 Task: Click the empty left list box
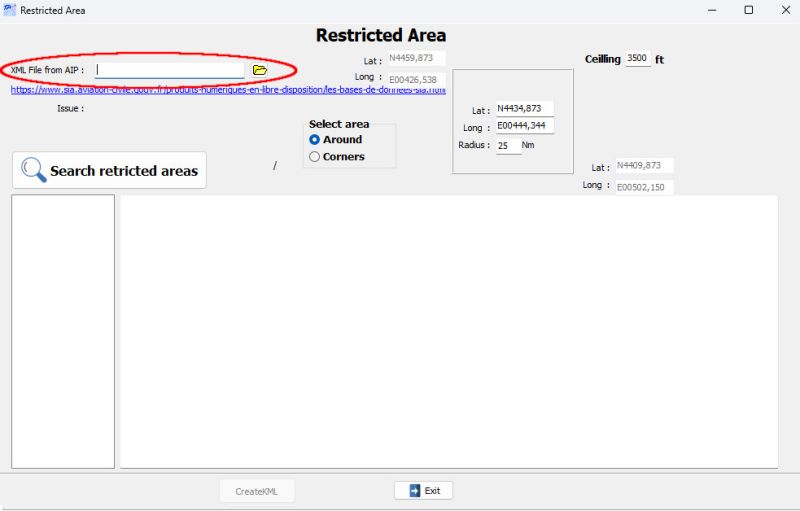click(x=63, y=331)
